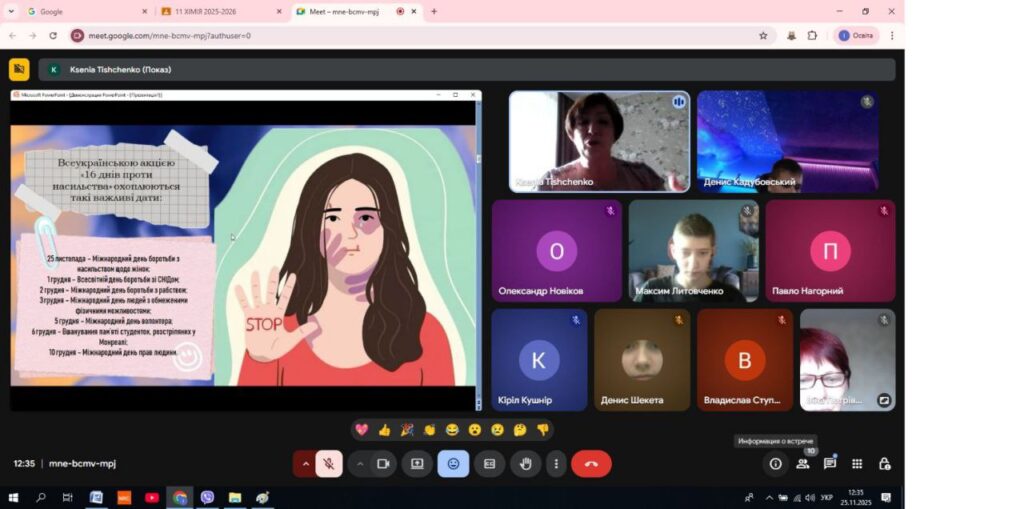Raise your hand in the meeting
The image size is (1024, 509).
525,464
